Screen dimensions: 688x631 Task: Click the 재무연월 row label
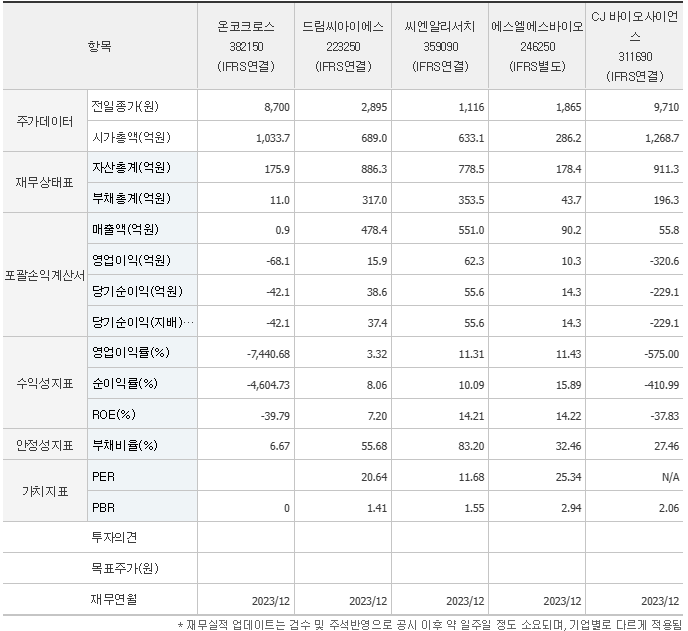(114, 599)
